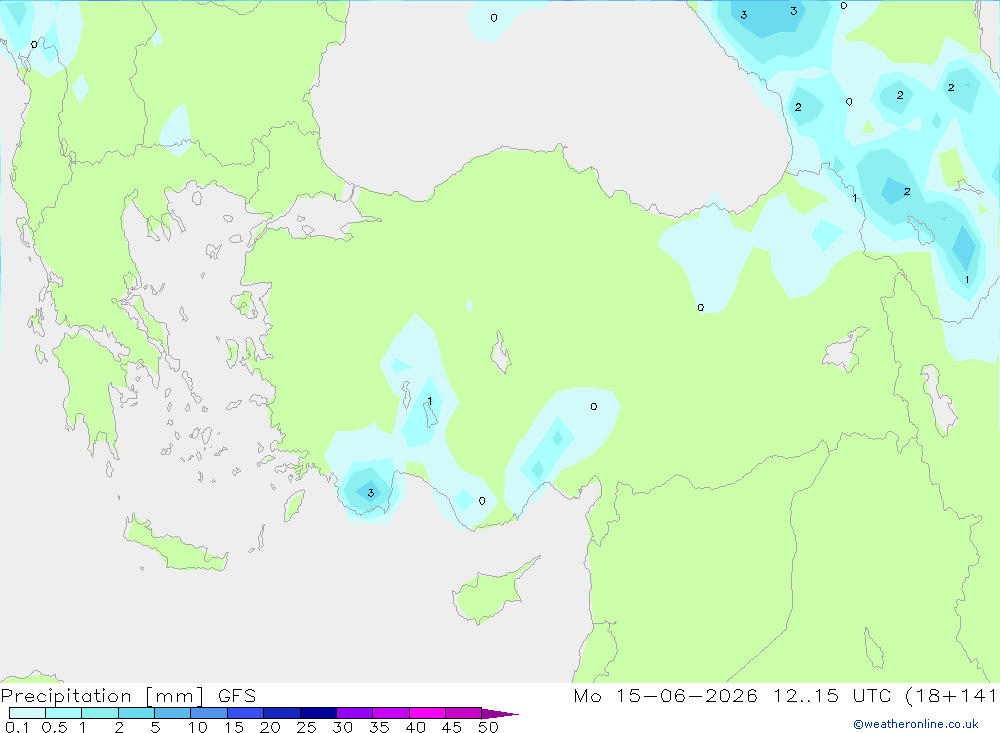Pick the legend swatch between 0.5 and 1
1000x733 pixels.
pyautogui.click(x=64, y=713)
